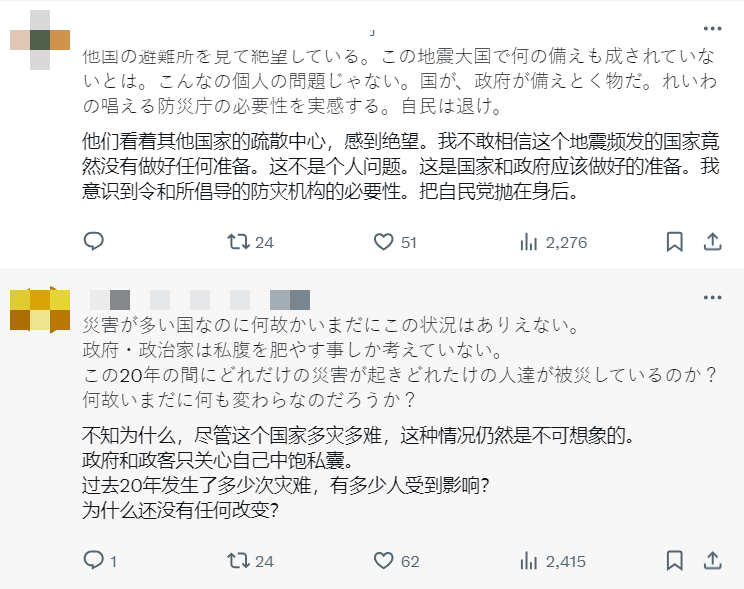
Task: Share the second tweet
Action: point(712,561)
